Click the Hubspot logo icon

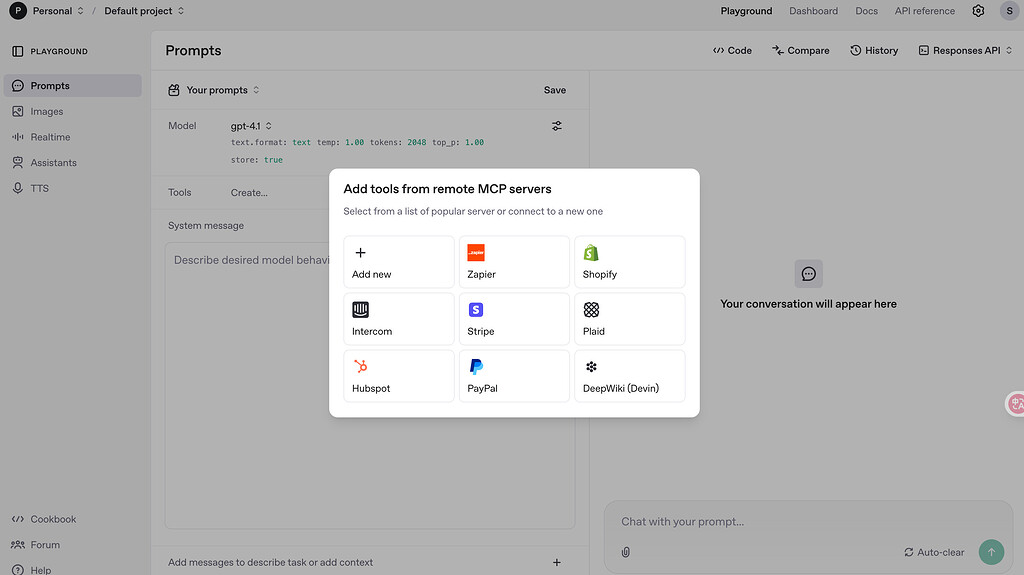coord(360,367)
